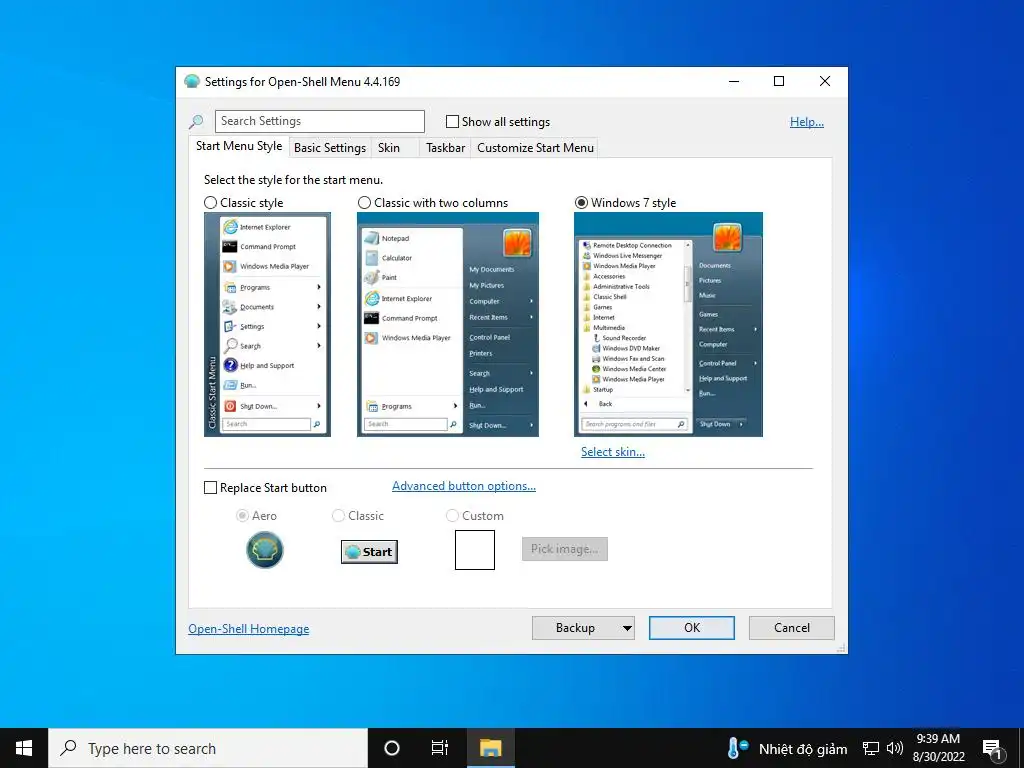Open the Backup dropdown arrow
The width and height of the screenshot is (1024, 768).
(x=627, y=628)
